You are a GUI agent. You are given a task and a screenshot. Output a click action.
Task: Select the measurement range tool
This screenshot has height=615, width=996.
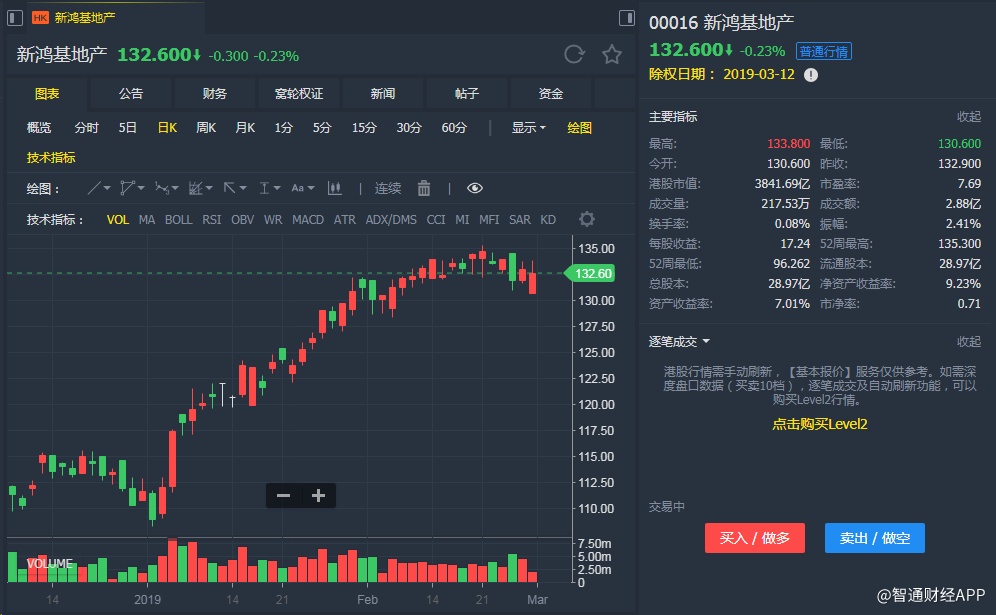(x=264, y=188)
